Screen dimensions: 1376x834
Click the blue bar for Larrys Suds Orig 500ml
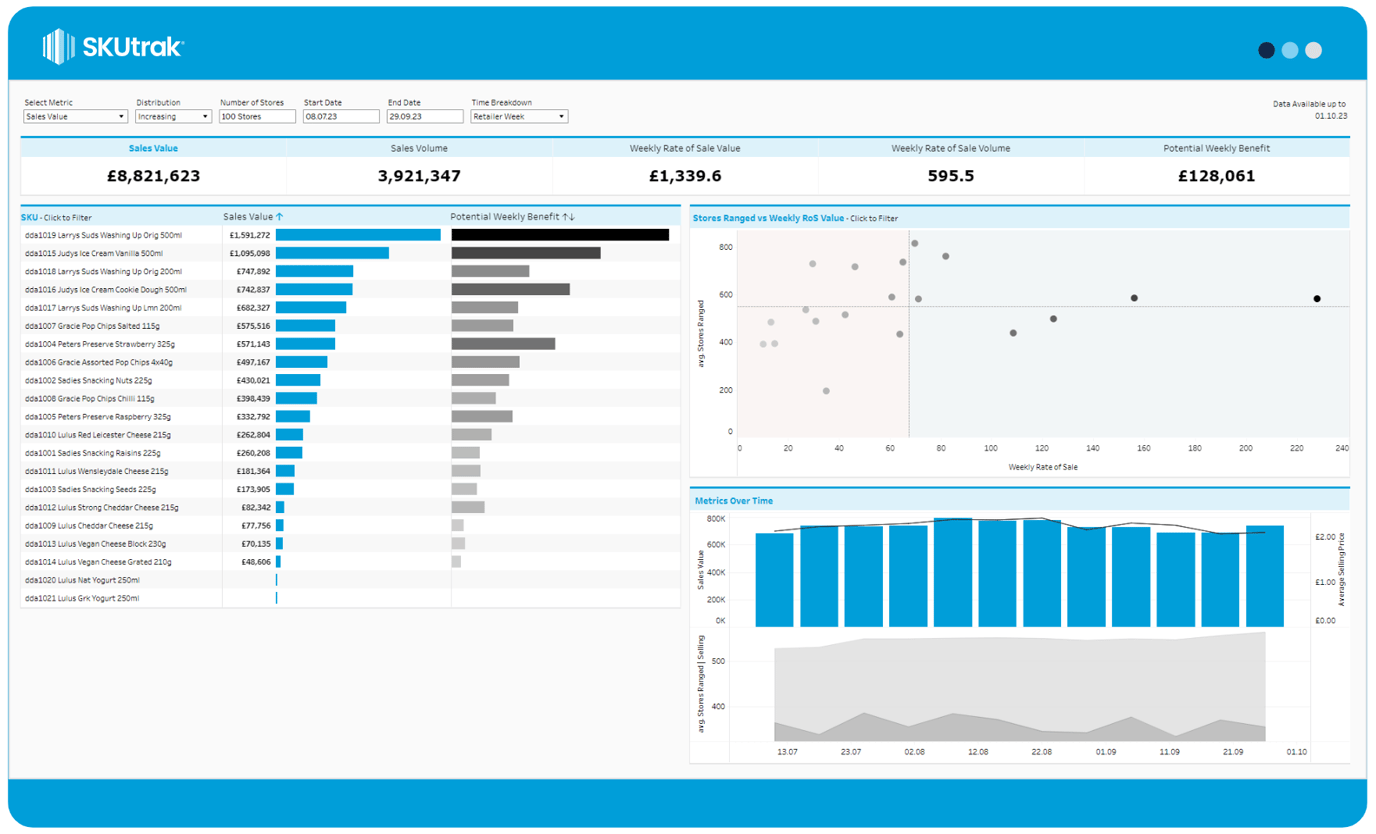(x=358, y=235)
